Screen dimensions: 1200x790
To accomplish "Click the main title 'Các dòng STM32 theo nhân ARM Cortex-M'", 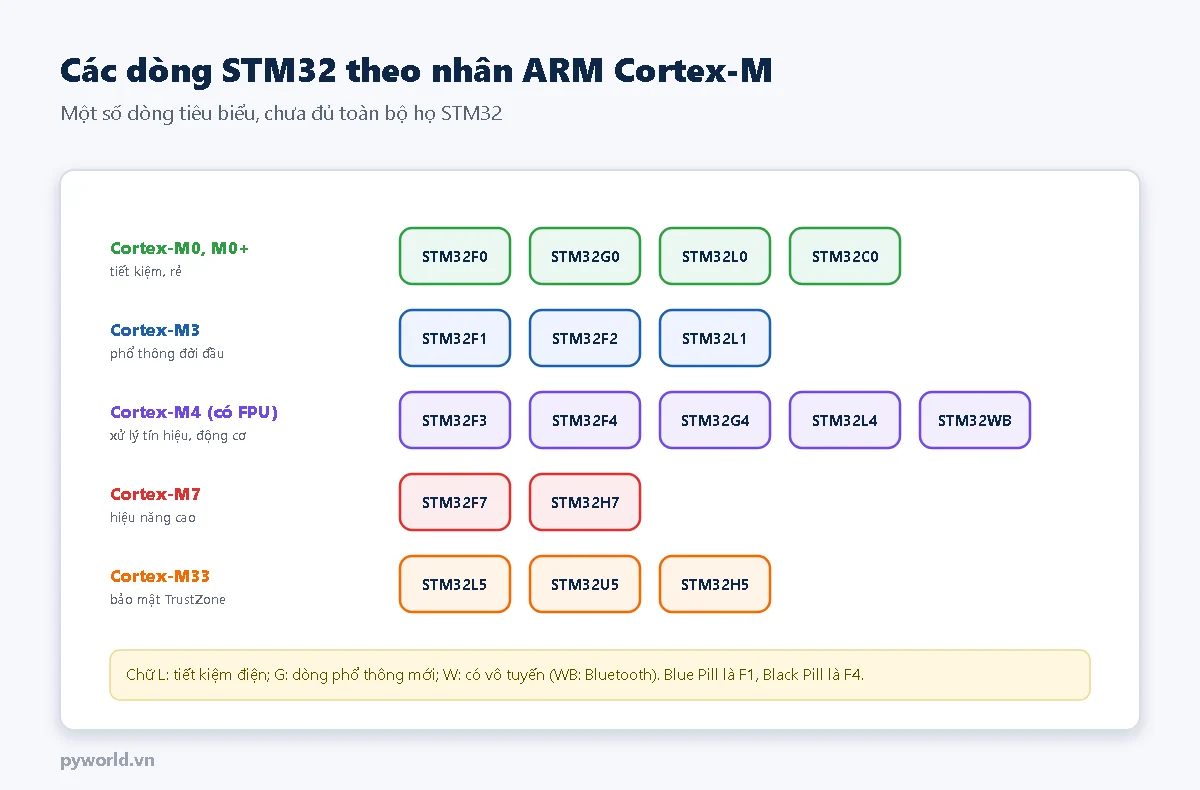I will click(x=416, y=71).
